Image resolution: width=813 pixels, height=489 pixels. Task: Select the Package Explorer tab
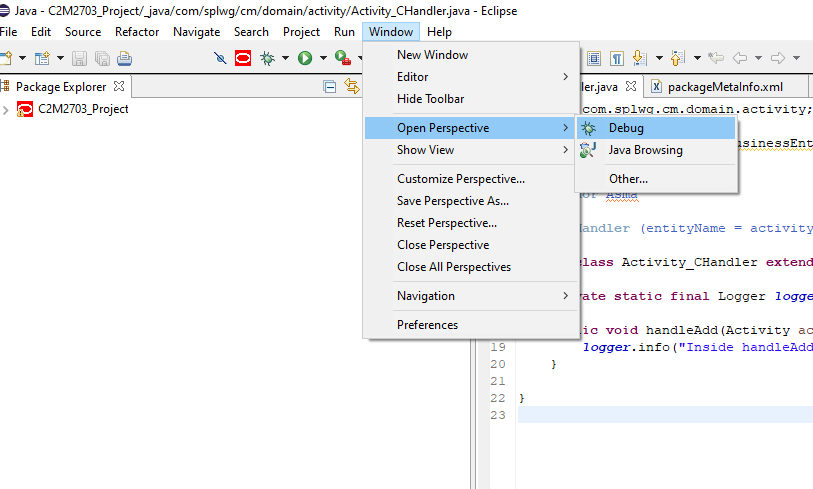[61, 87]
